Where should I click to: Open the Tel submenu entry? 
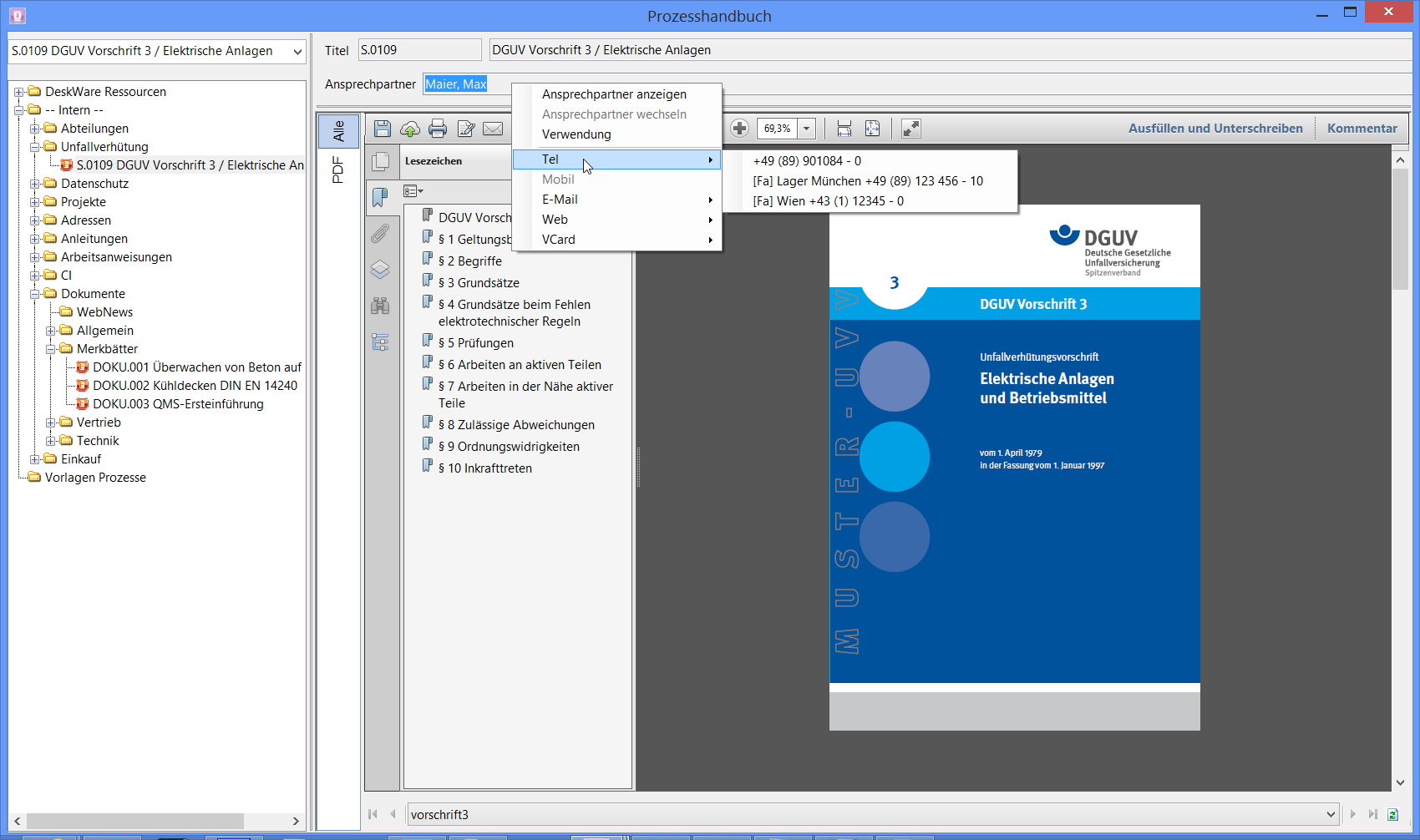(x=616, y=159)
